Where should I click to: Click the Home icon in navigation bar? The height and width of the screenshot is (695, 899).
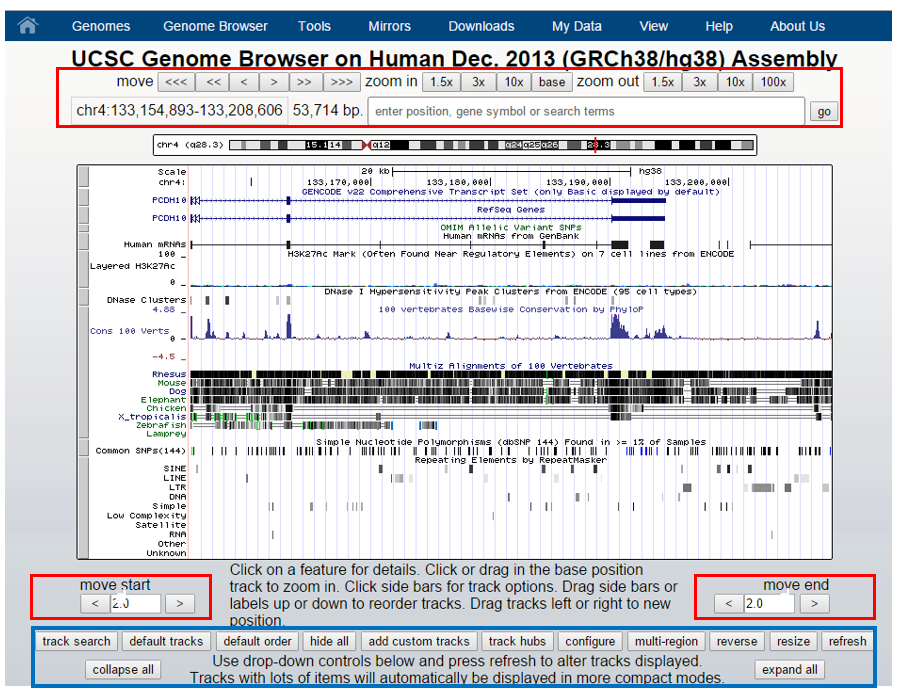click(28, 26)
